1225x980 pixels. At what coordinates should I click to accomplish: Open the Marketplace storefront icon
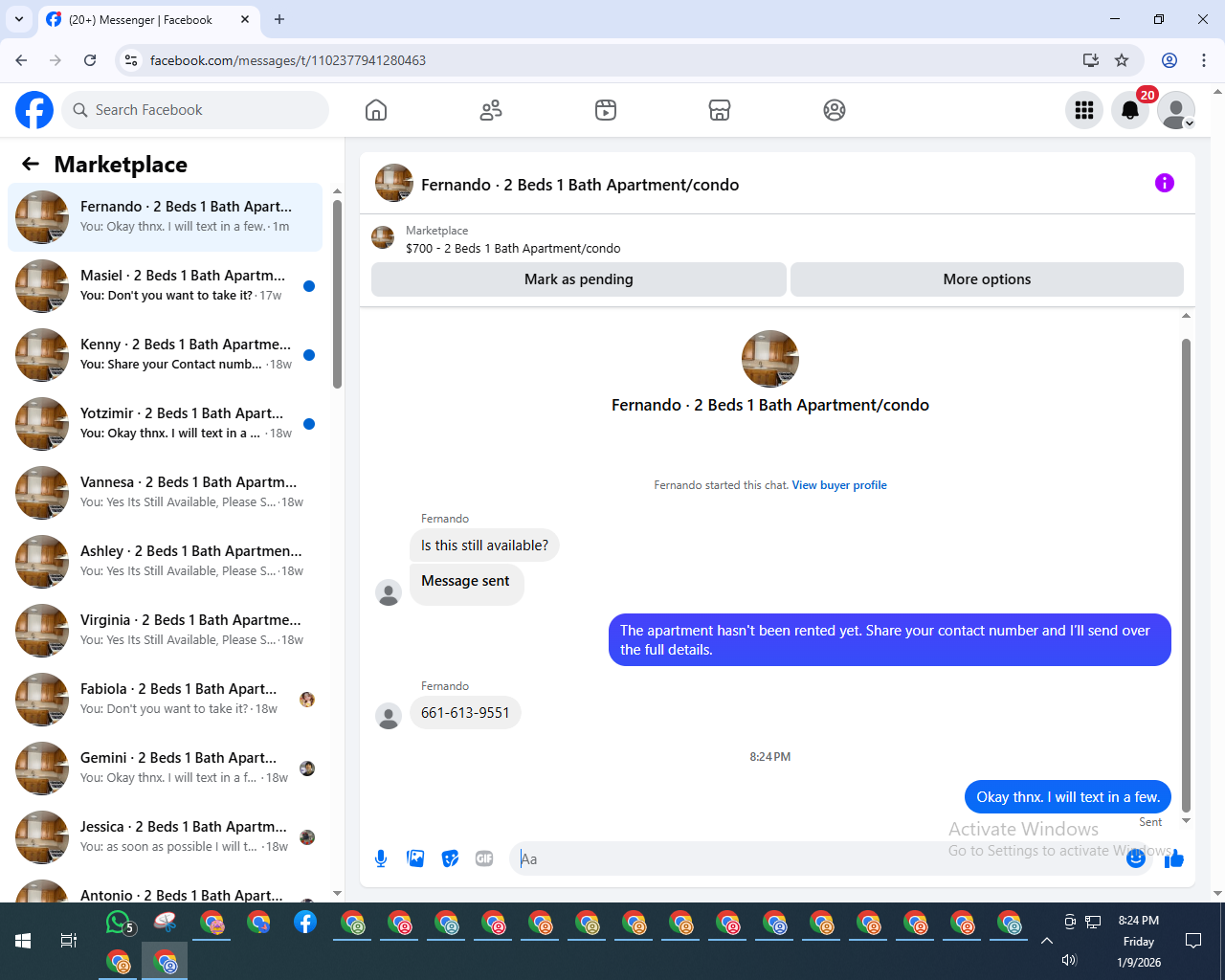720,110
